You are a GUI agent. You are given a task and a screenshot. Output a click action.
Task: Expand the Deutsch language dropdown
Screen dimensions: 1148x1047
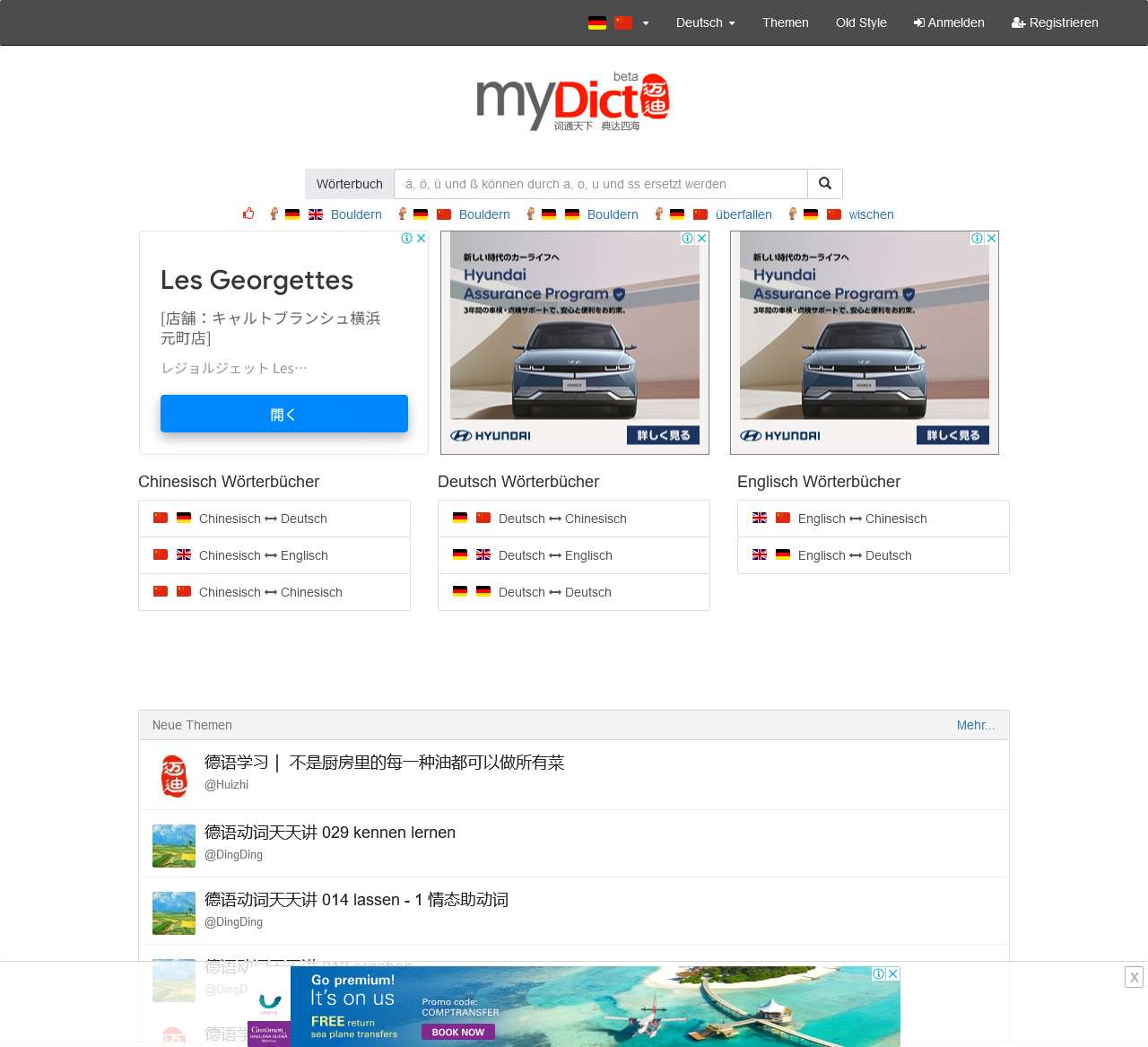705,22
